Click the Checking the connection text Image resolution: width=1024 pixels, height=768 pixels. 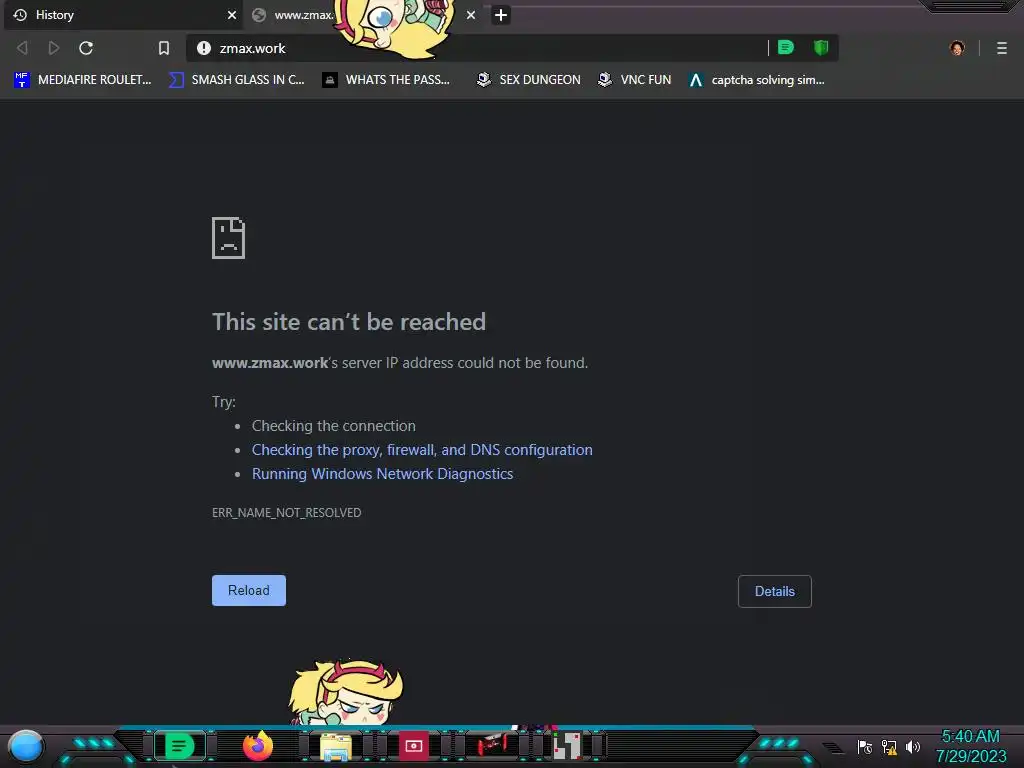[334, 426]
